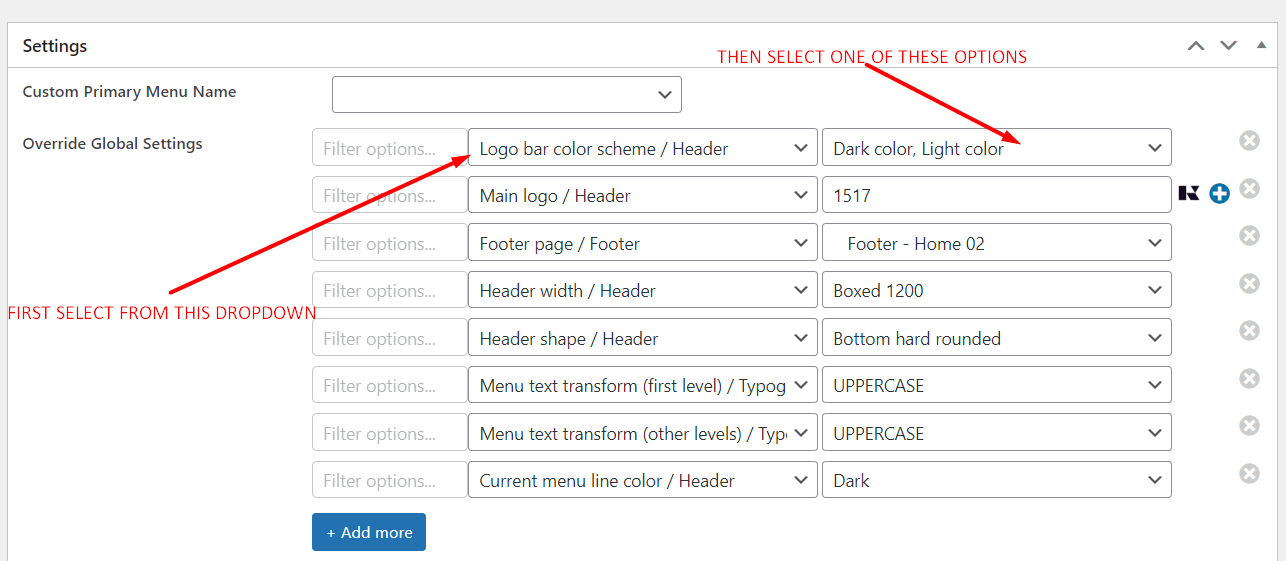
Task: Remove the Header width override row
Action: click(1249, 283)
